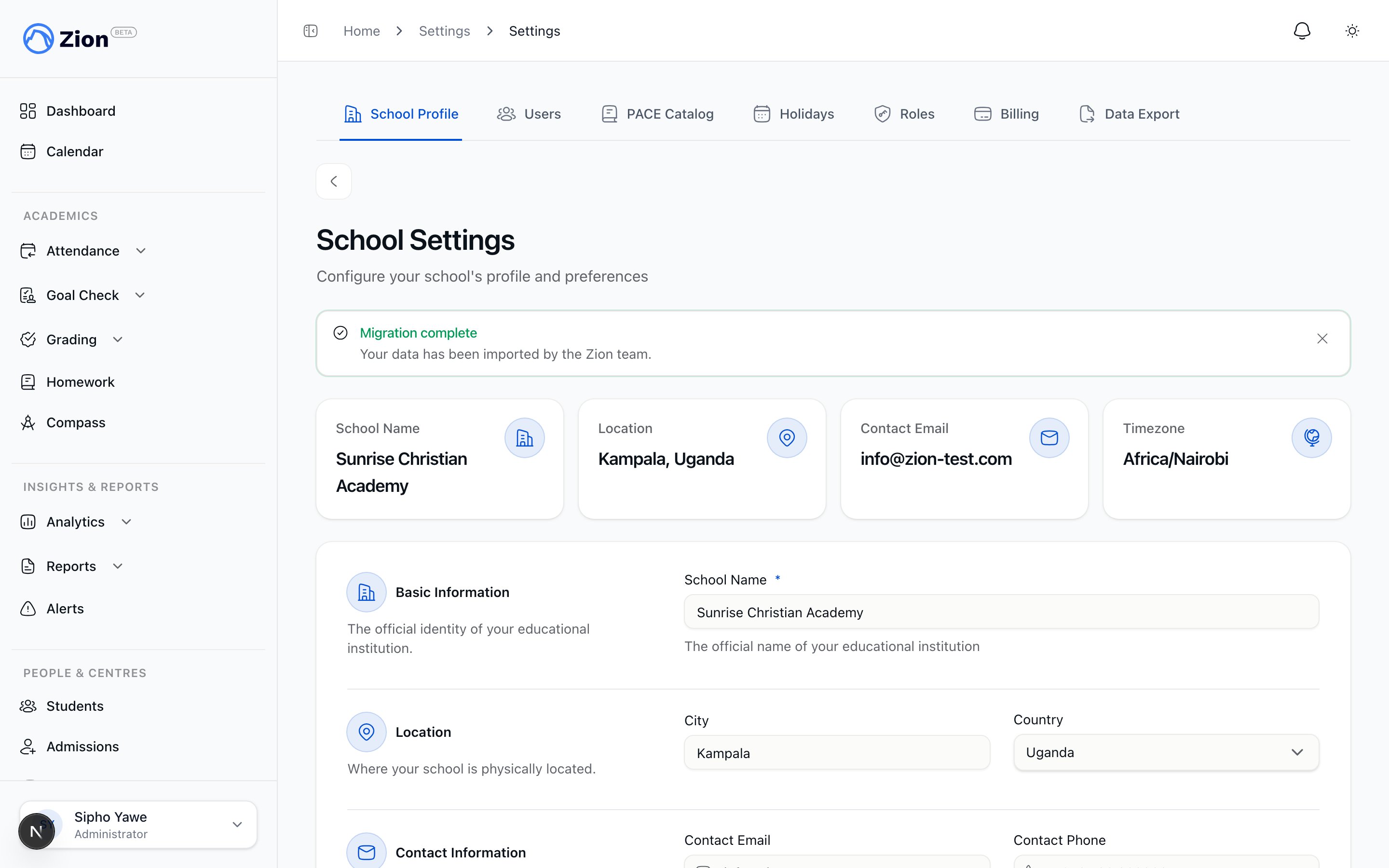1389x868 pixels.
Task: Click the Attendance sidebar icon
Action: click(27, 251)
